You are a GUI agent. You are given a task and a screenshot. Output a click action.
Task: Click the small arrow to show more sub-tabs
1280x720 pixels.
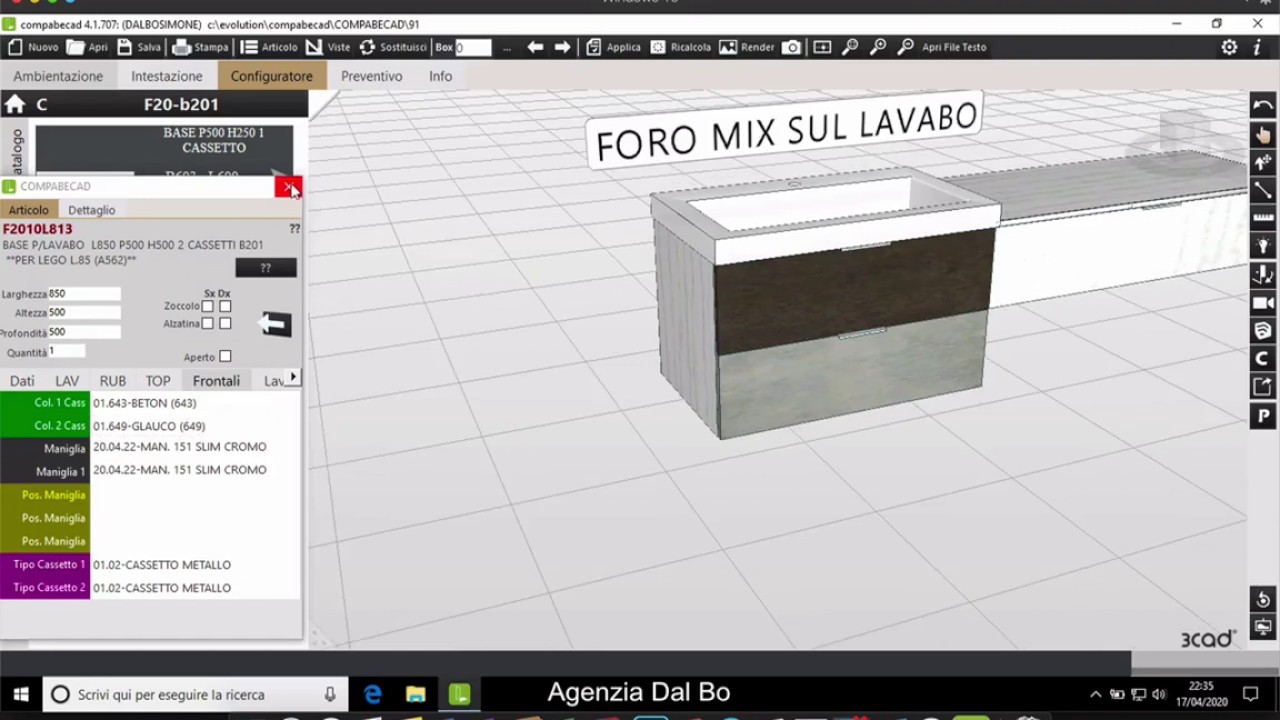pos(293,378)
